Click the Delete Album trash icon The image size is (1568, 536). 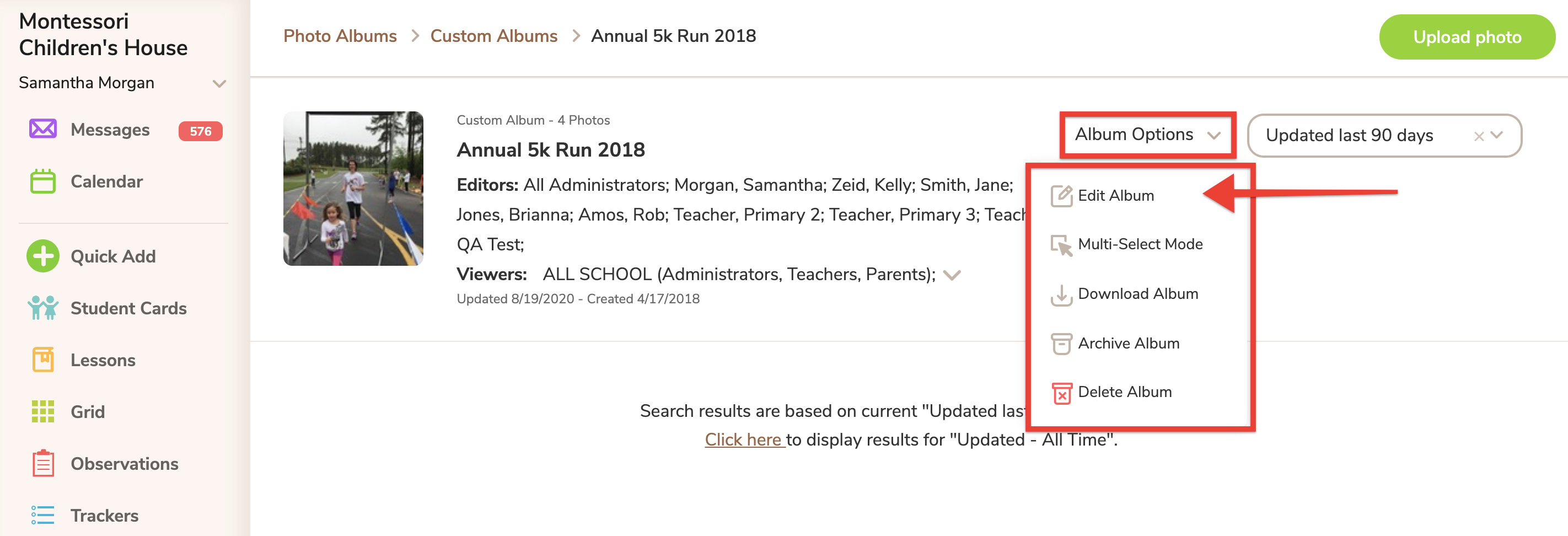1061,393
